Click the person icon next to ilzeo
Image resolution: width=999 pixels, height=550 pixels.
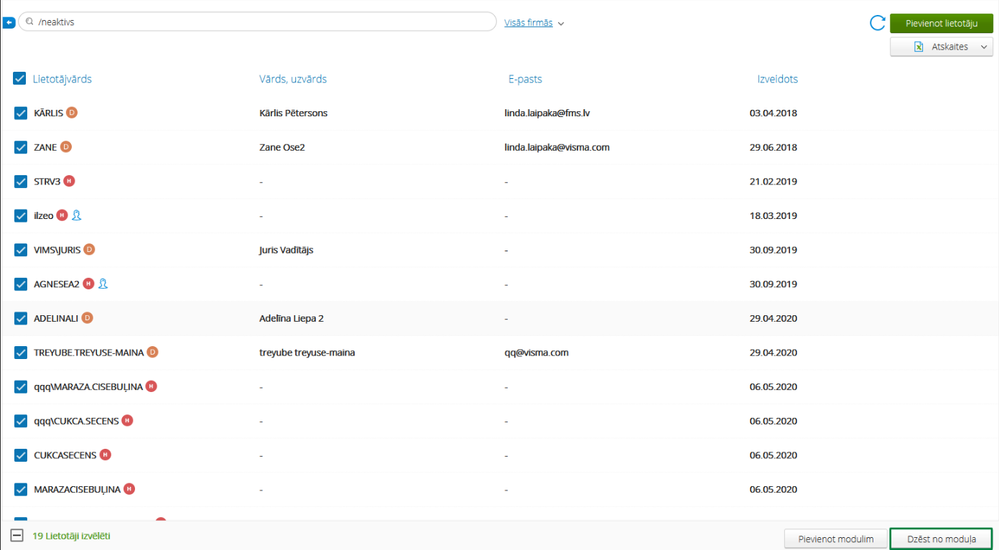[x=76, y=215]
